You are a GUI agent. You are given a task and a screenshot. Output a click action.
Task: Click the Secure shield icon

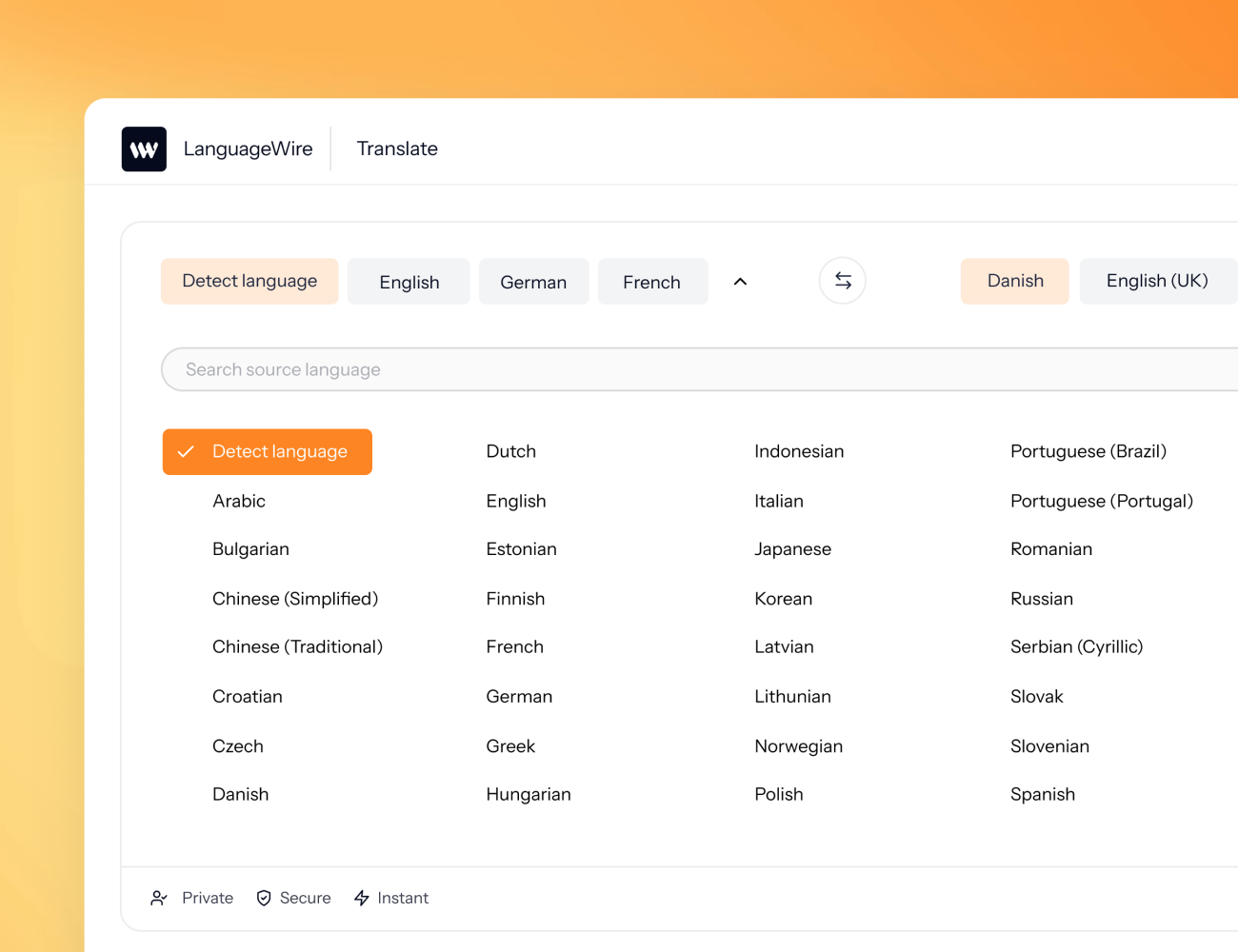pyautogui.click(x=262, y=897)
